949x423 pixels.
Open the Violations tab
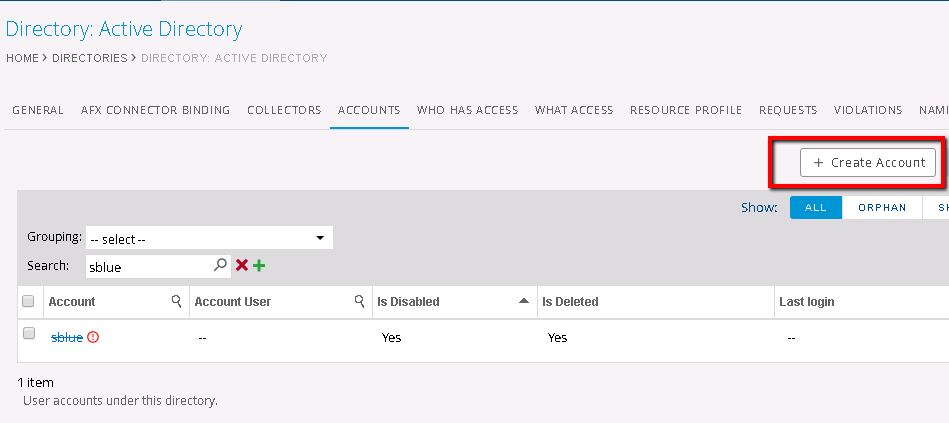[867, 110]
